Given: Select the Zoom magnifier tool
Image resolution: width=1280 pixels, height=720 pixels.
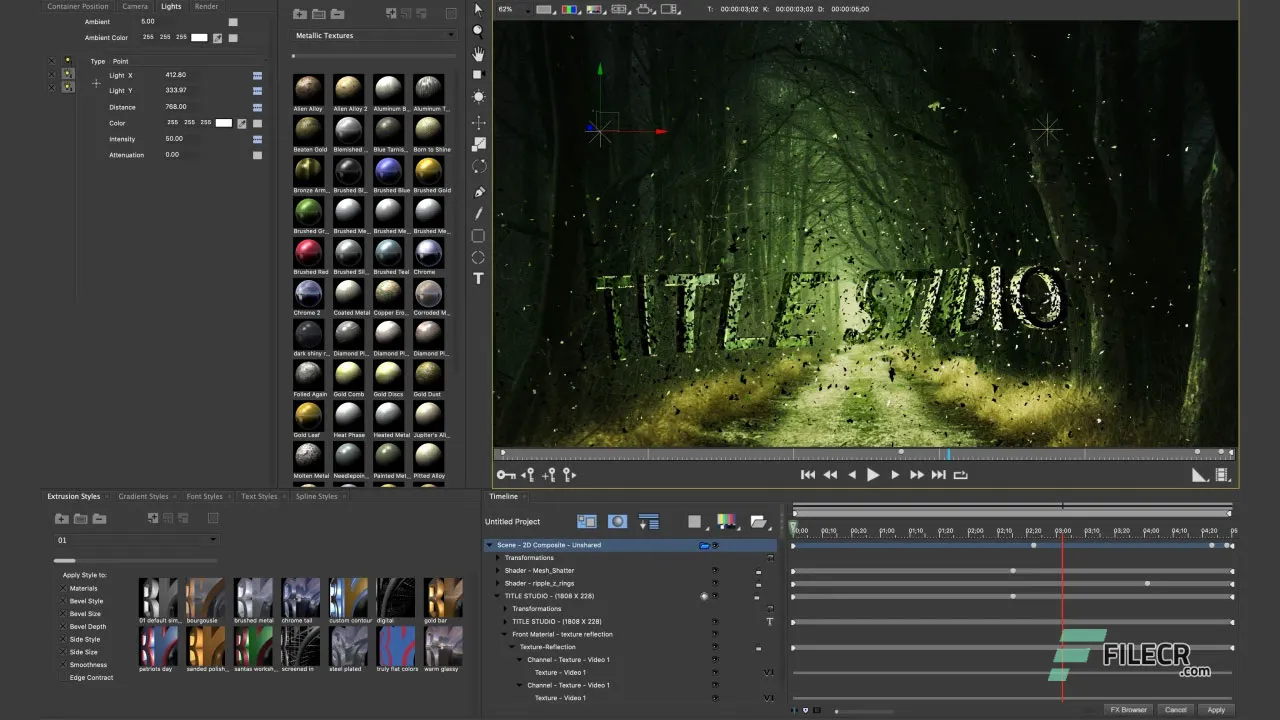Looking at the screenshot, I should pyautogui.click(x=478, y=31).
